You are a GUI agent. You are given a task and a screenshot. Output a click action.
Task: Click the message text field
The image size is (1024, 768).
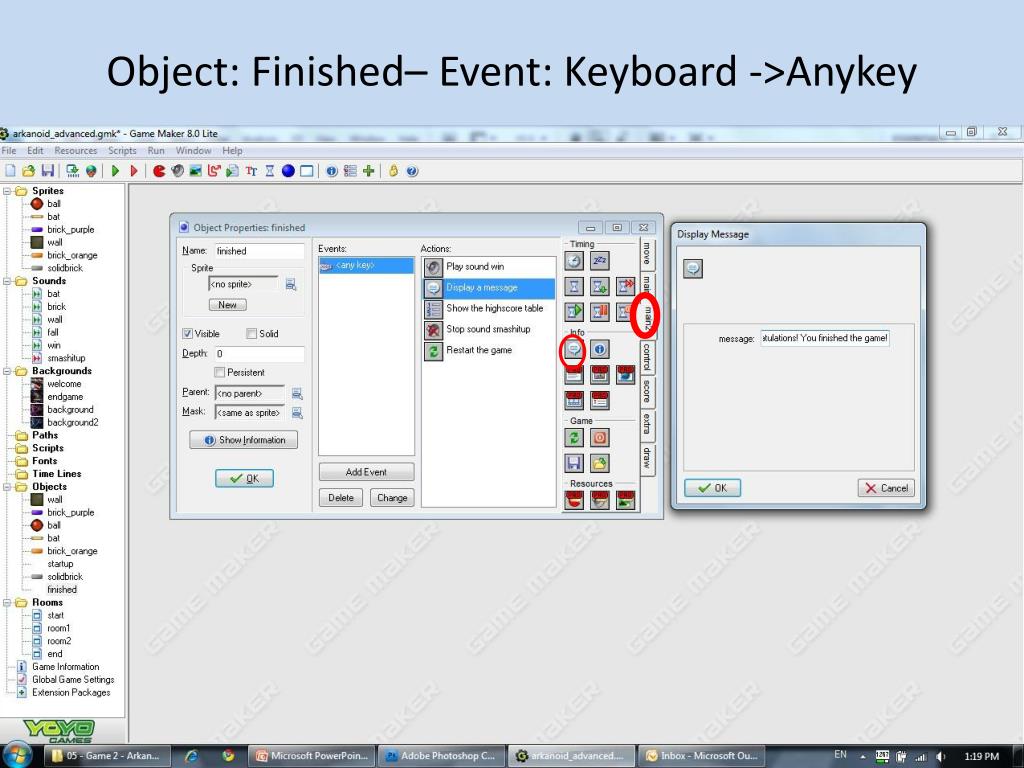click(825, 338)
